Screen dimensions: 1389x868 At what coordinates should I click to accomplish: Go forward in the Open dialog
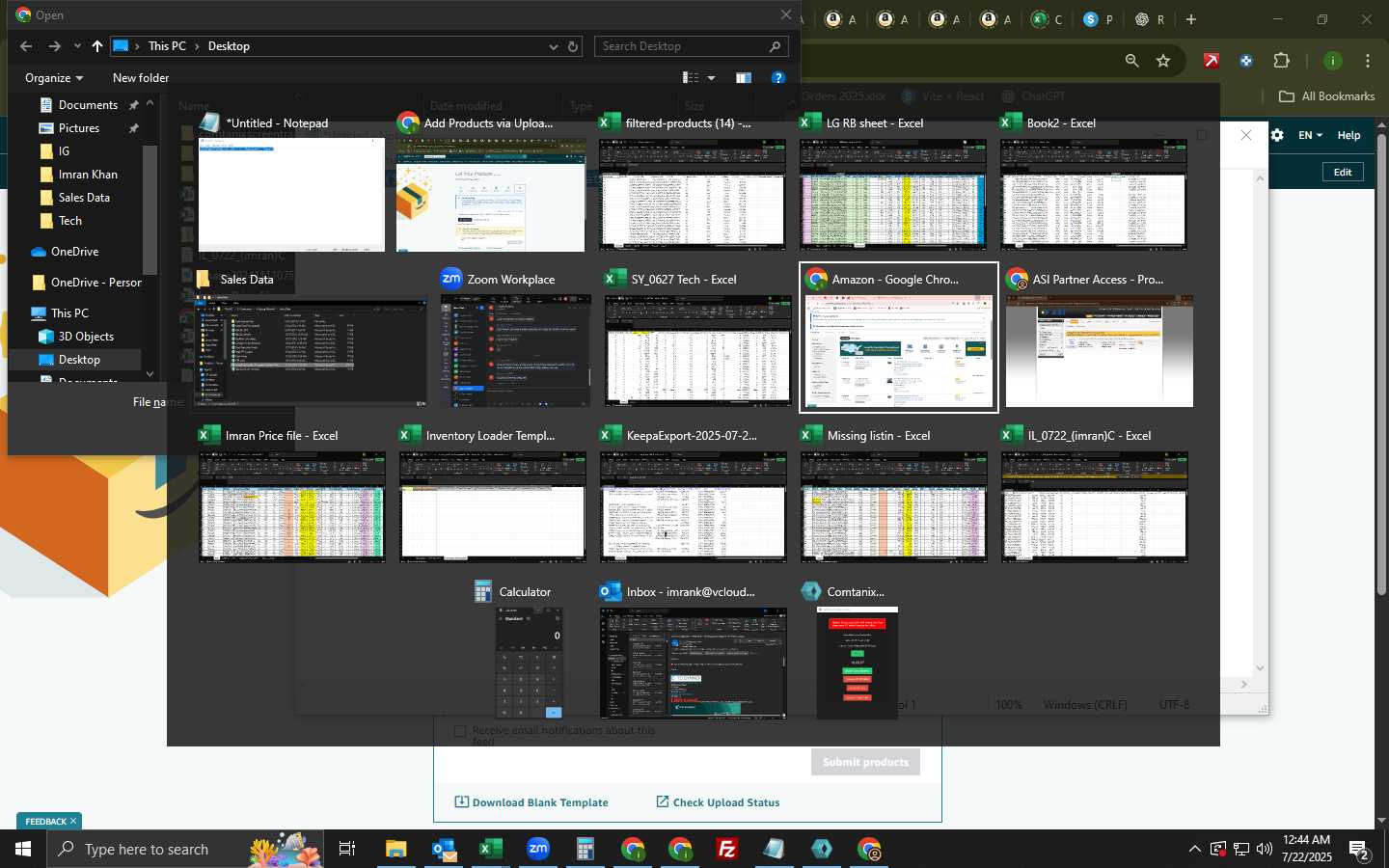tap(54, 46)
